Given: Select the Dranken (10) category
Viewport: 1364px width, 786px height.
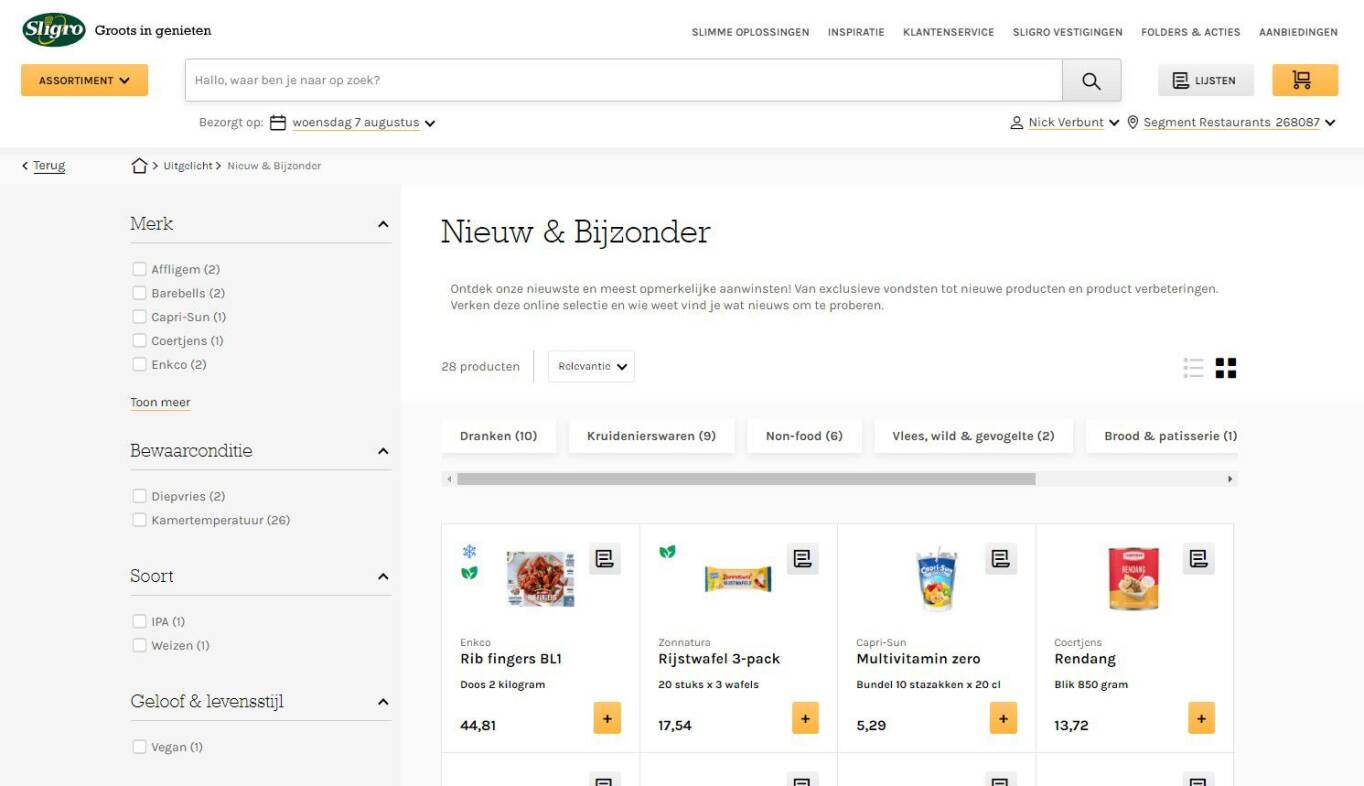Looking at the screenshot, I should pyautogui.click(x=498, y=436).
